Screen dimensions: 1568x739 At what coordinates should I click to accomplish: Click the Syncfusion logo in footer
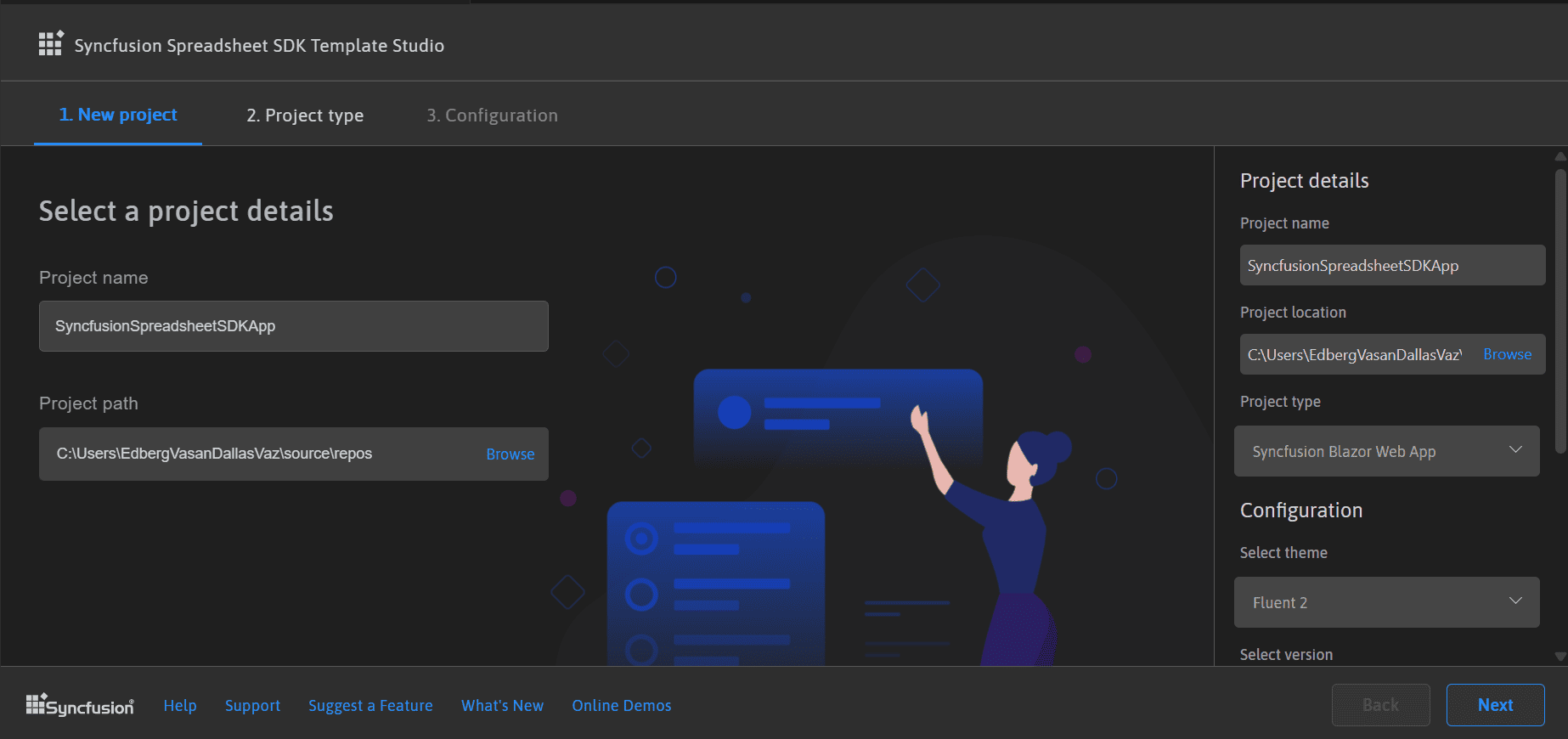pyautogui.click(x=80, y=705)
